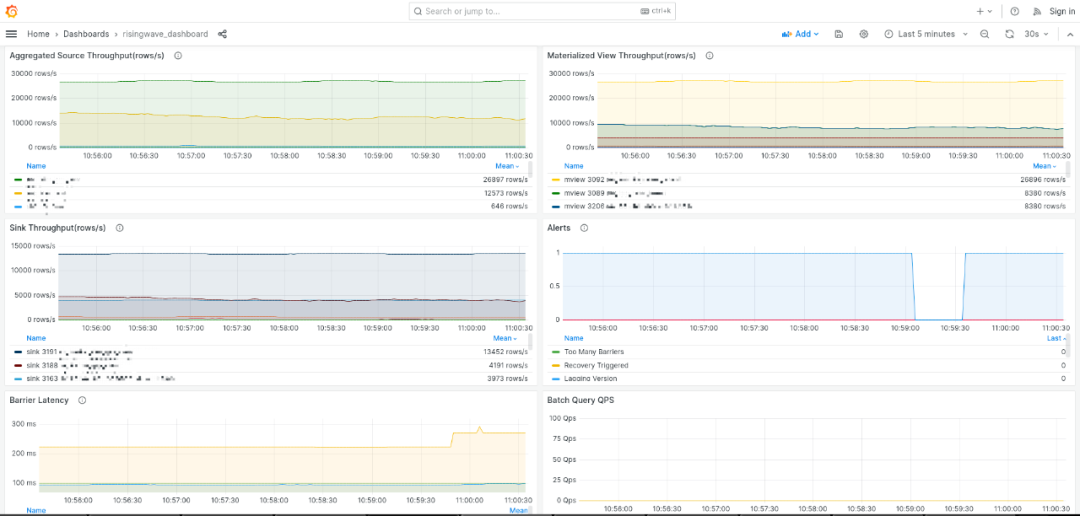Open the 30s refresh interval dropdown
Viewport: 1080px width, 516px height.
pyautogui.click(x=1036, y=34)
